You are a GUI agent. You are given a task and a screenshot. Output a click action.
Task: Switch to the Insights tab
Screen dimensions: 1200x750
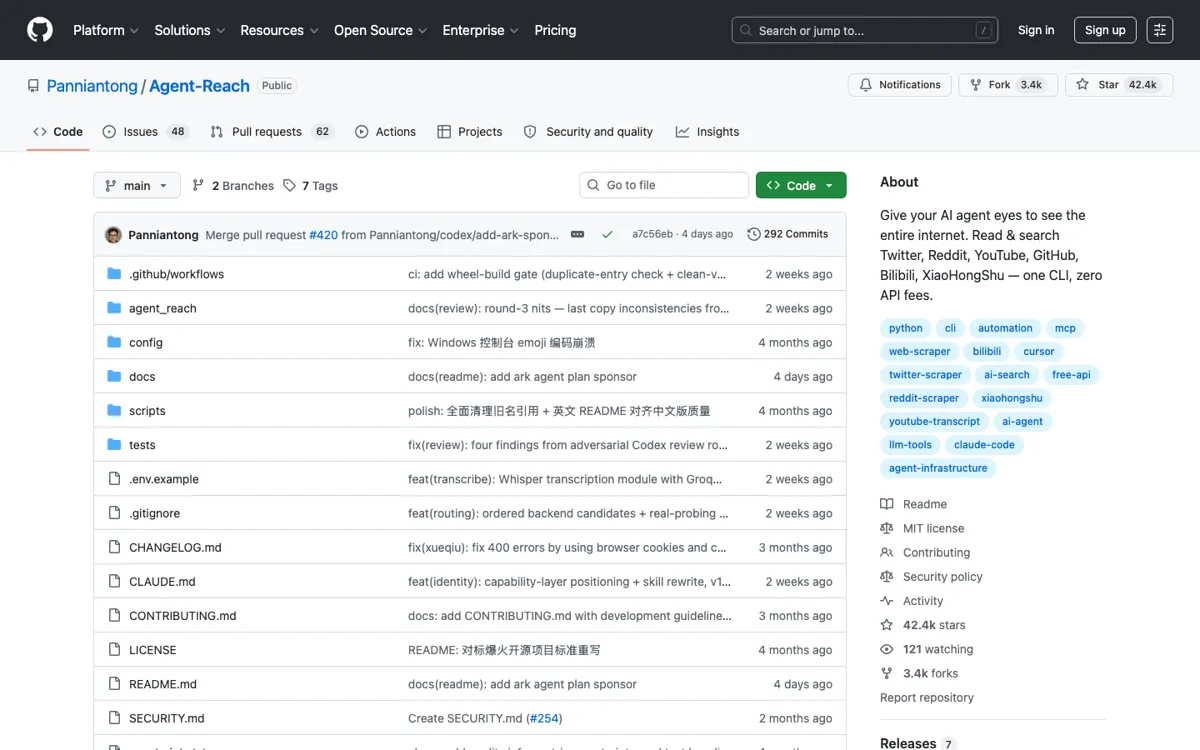pos(707,132)
